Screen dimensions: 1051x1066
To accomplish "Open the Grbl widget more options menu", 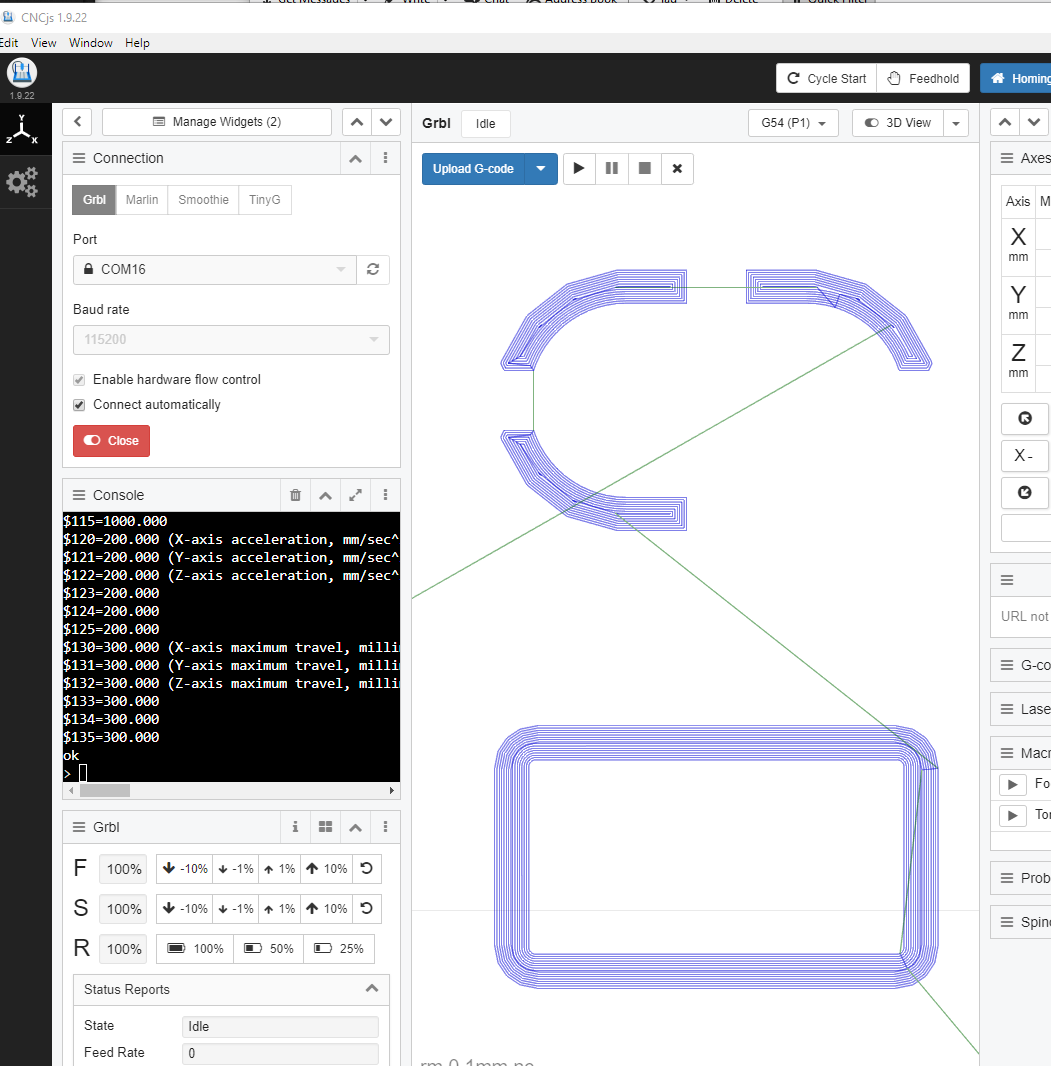I will click(x=385, y=827).
